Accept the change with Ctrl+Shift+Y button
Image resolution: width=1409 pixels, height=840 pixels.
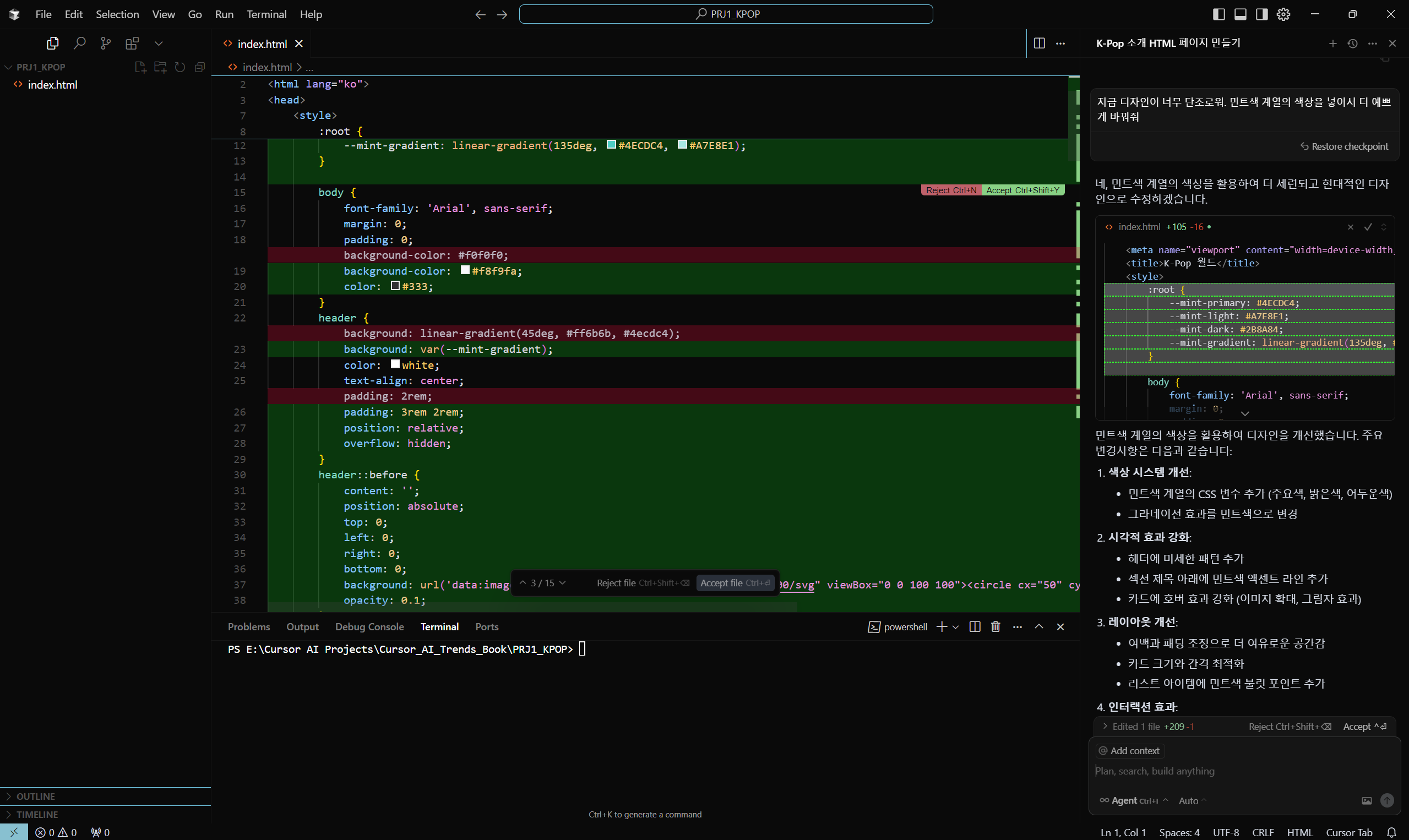pos(1023,190)
